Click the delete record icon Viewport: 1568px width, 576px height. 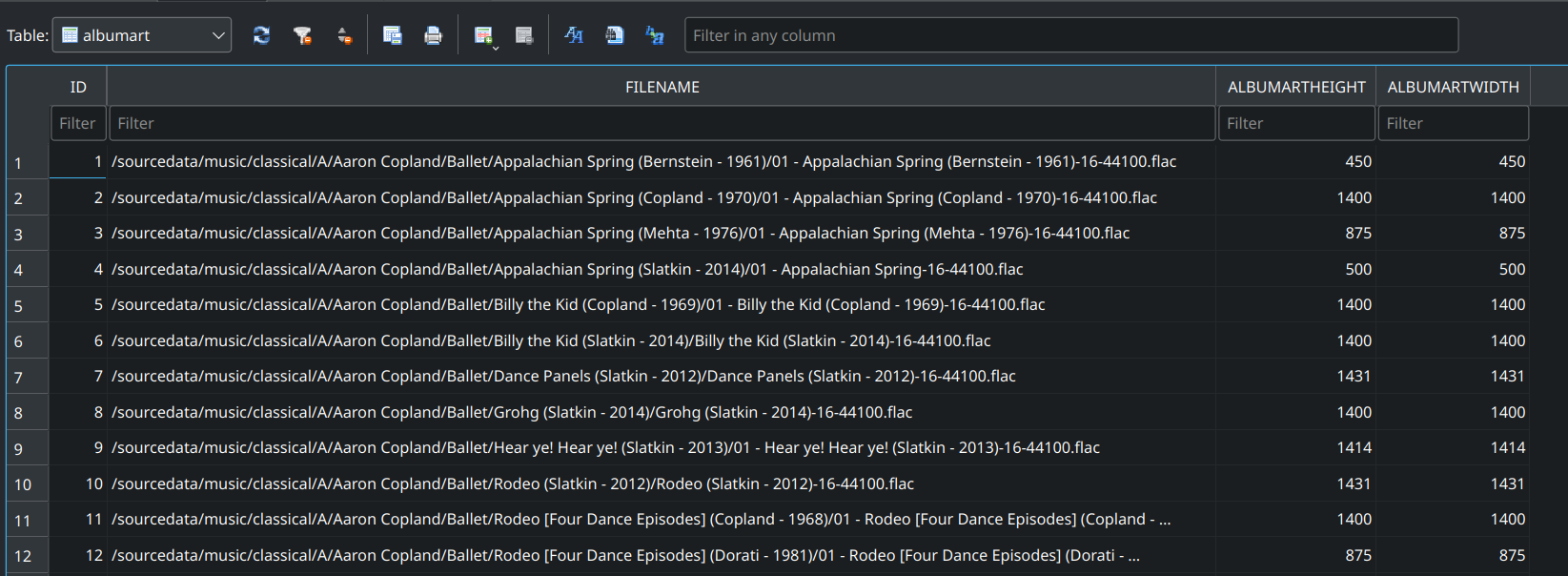[x=524, y=35]
